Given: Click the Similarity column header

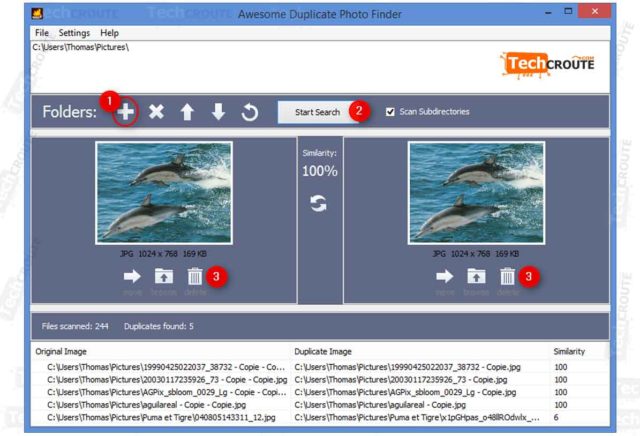Looking at the screenshot, I should coord(569,351).
